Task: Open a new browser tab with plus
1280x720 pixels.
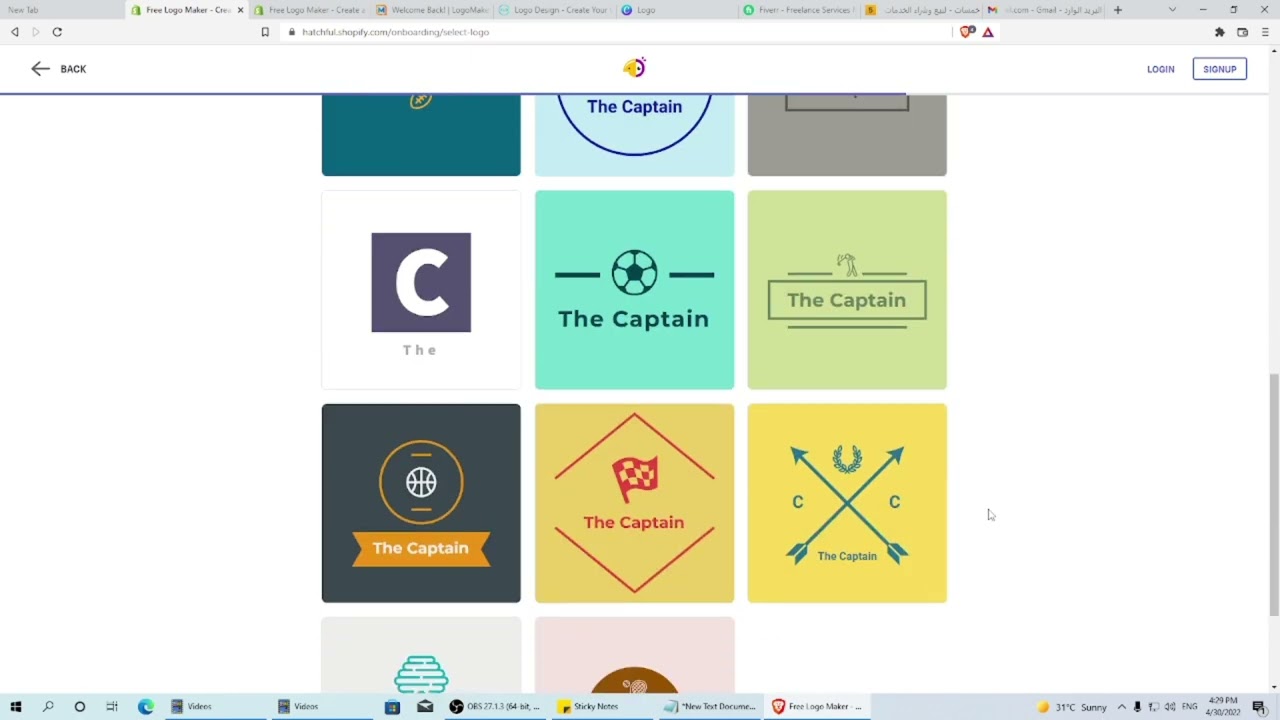Action: tap(1118, 10)
